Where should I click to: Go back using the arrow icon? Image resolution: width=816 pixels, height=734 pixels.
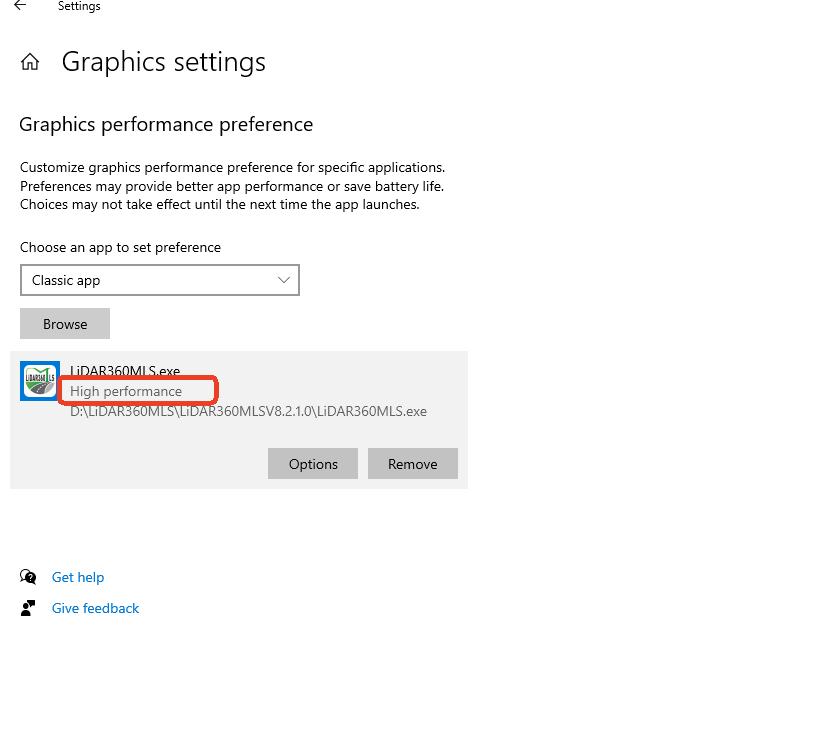20,6
